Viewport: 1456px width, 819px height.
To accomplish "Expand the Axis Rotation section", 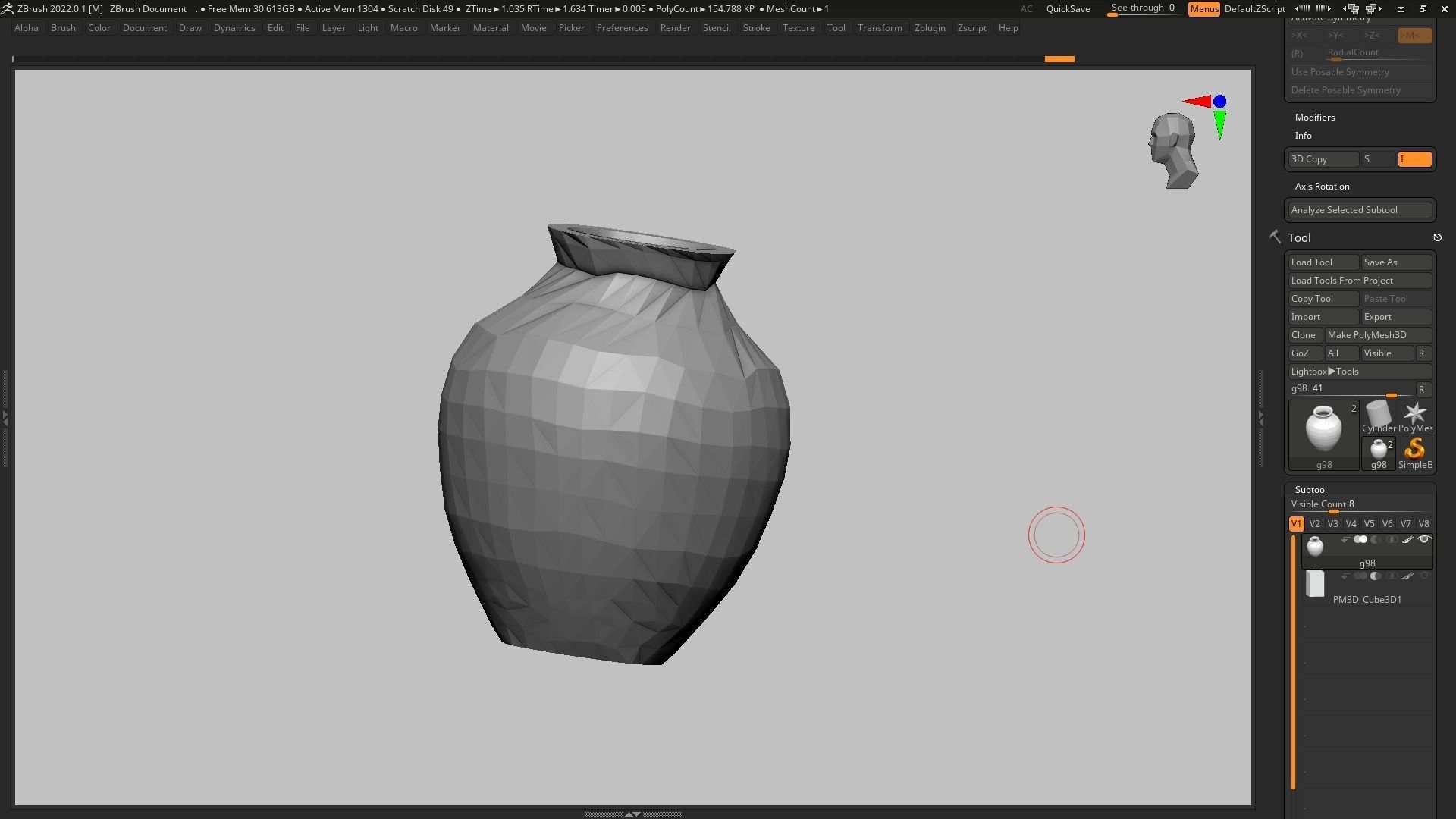I will coord(1322,187).
